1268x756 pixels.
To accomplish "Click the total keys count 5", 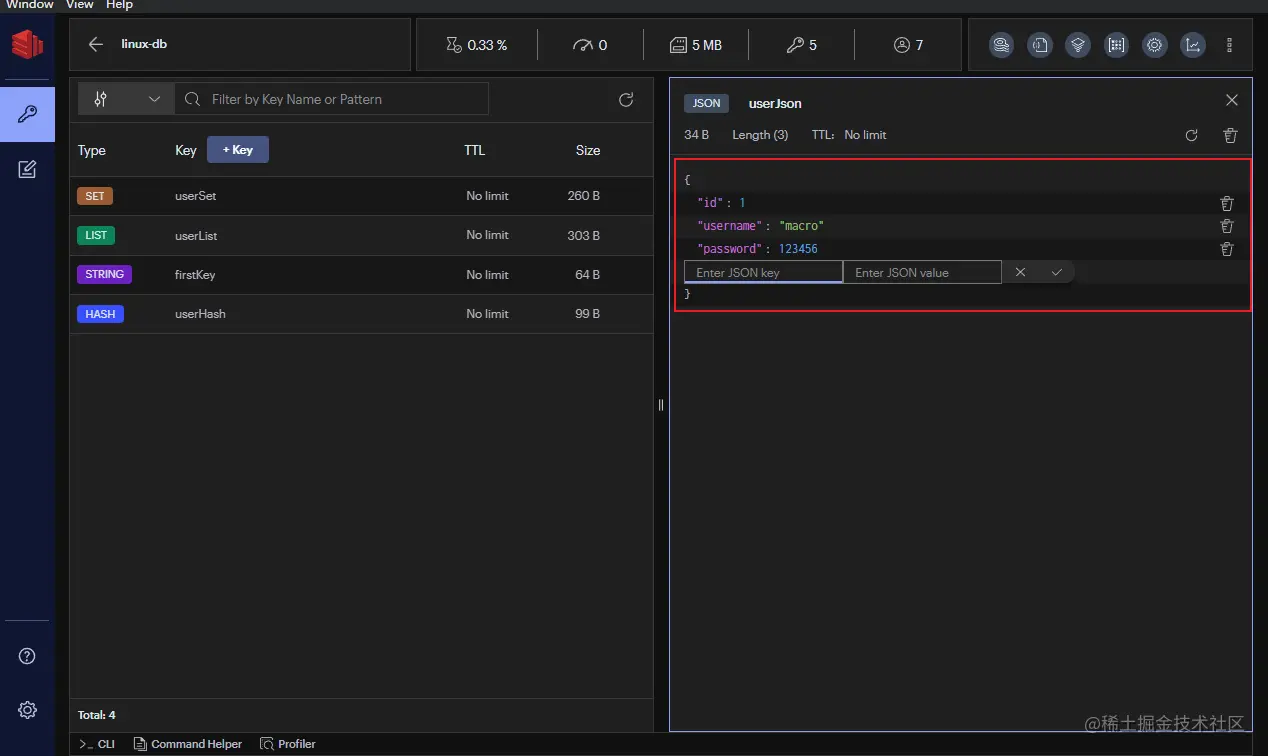I will pyautogui.click(x=802, y=45).
